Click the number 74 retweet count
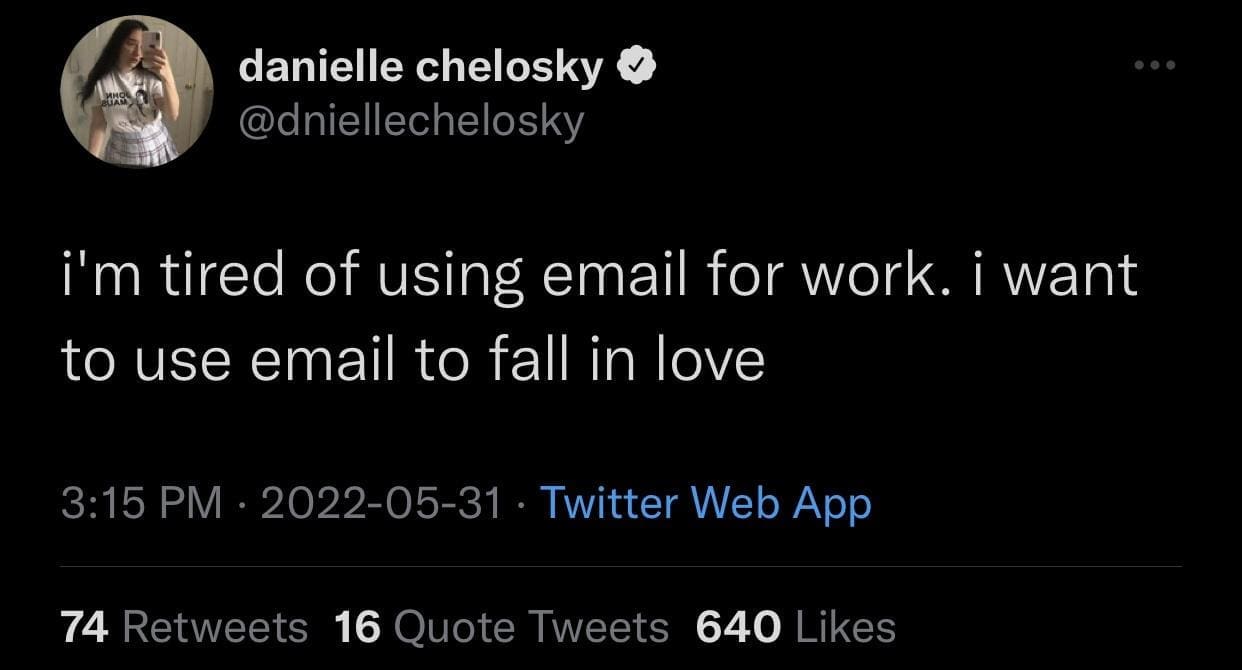The width and height of the screenshot is (1242, 670). pos(85,627)
